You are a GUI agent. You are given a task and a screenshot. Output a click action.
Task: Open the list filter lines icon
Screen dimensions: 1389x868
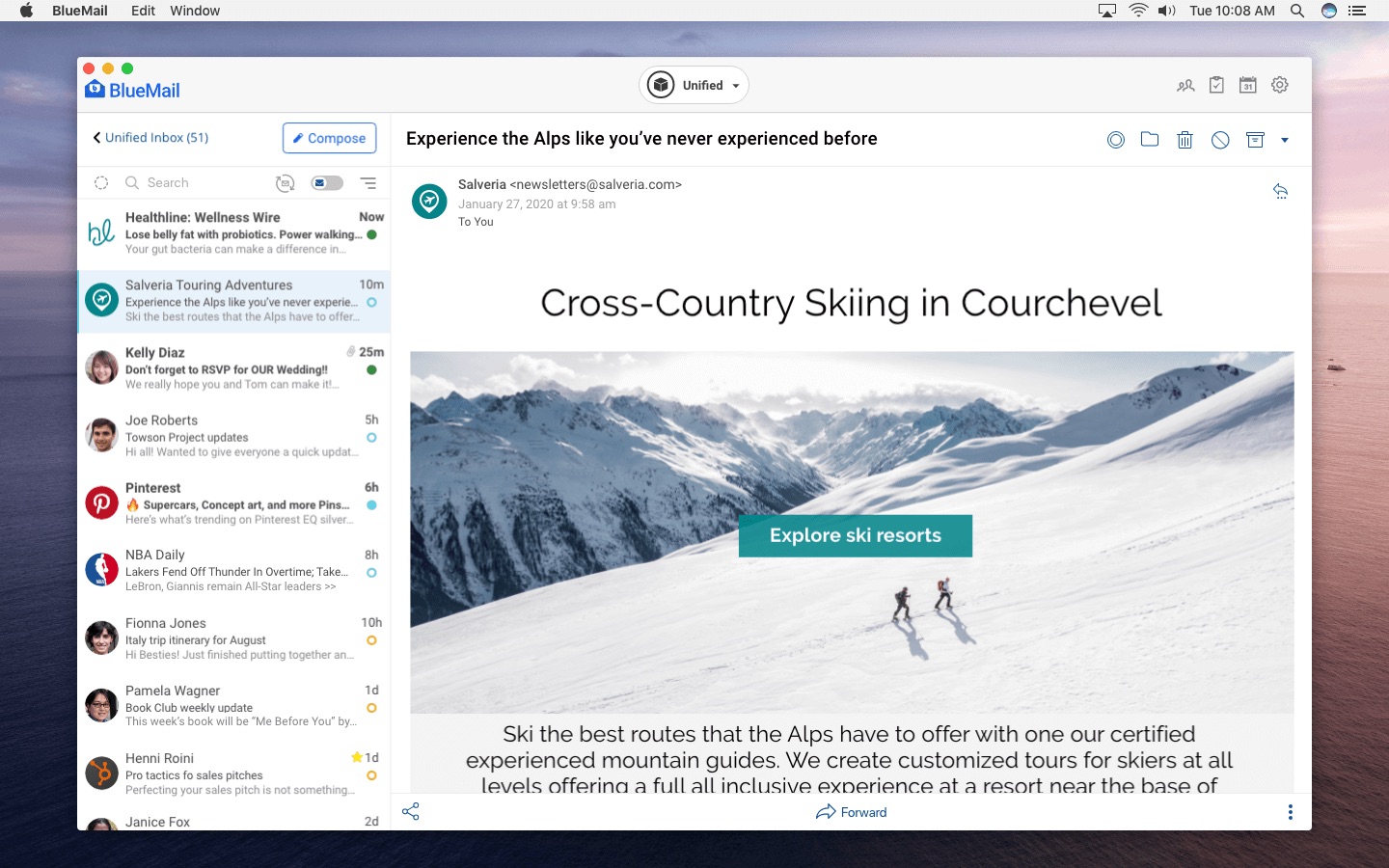tap(368, 182)
